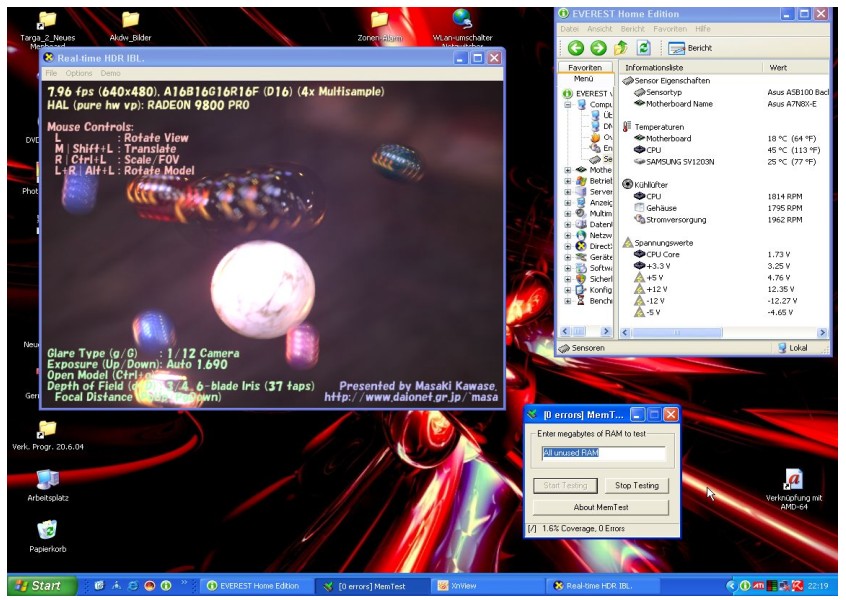Select the SAMSUNG SV1203N temperature row
The height and width of the screenshot is (600, 846).
[x=725, y=162]
